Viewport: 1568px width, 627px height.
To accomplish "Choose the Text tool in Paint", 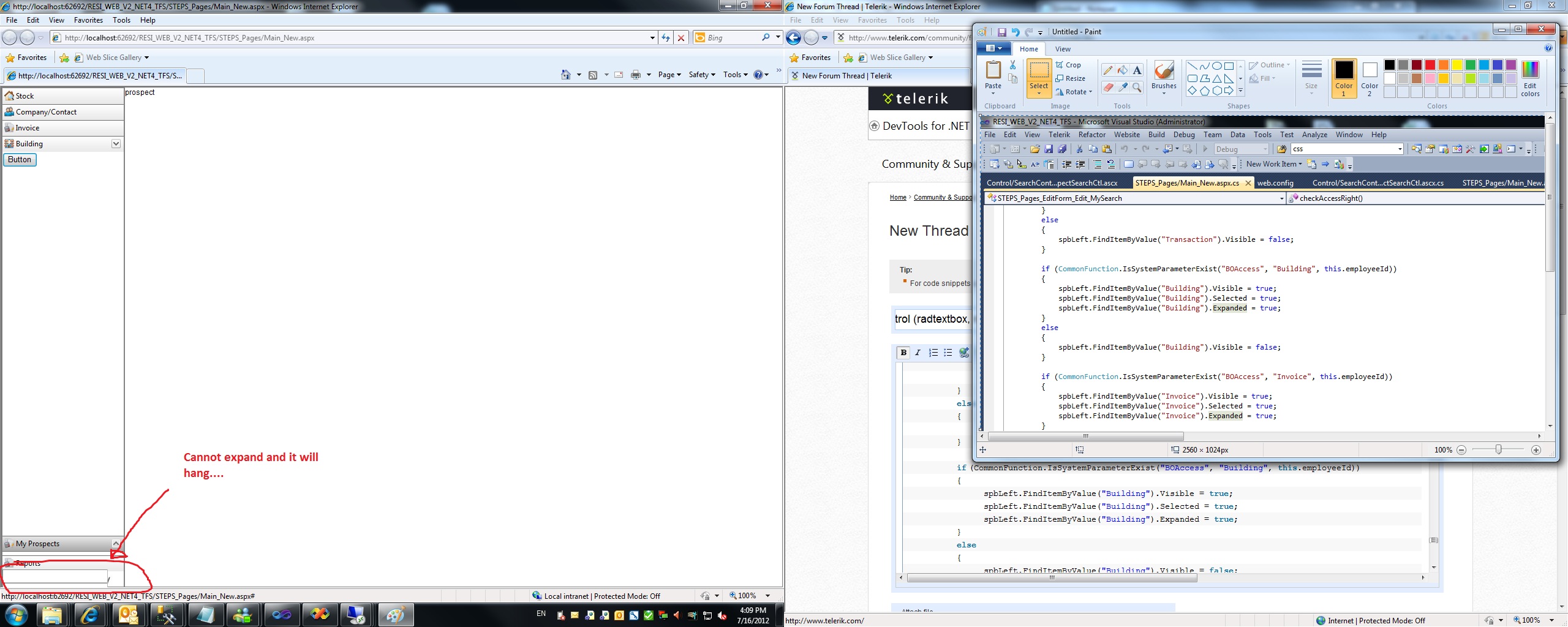I will (1137, 70).
